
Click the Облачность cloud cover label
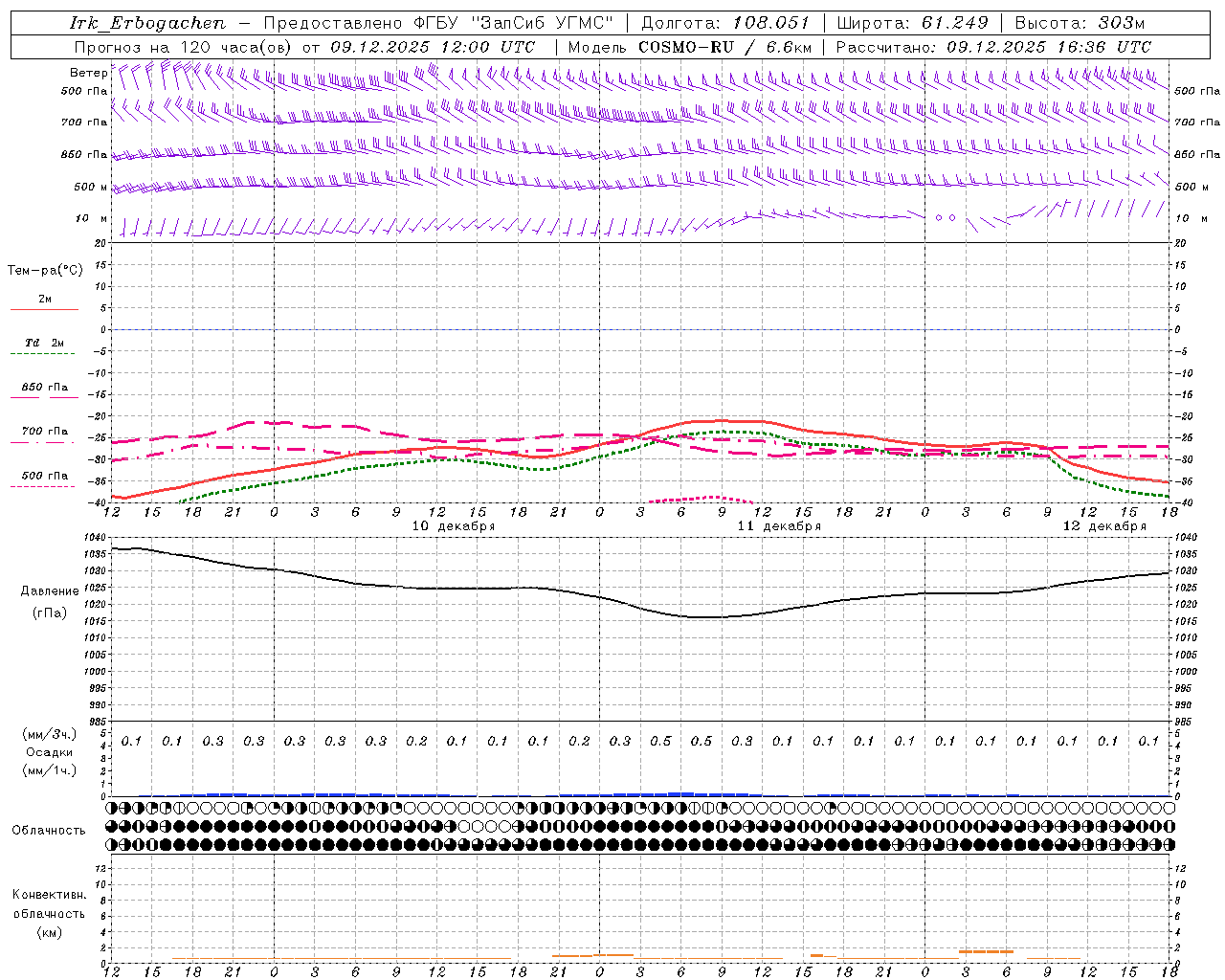point(49,830)
